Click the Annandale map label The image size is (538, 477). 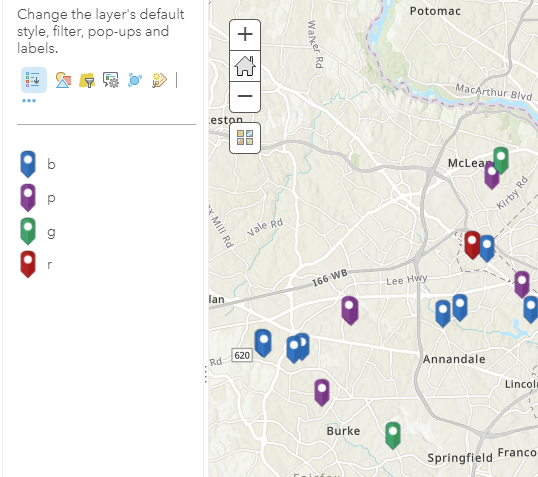[454, 359]
